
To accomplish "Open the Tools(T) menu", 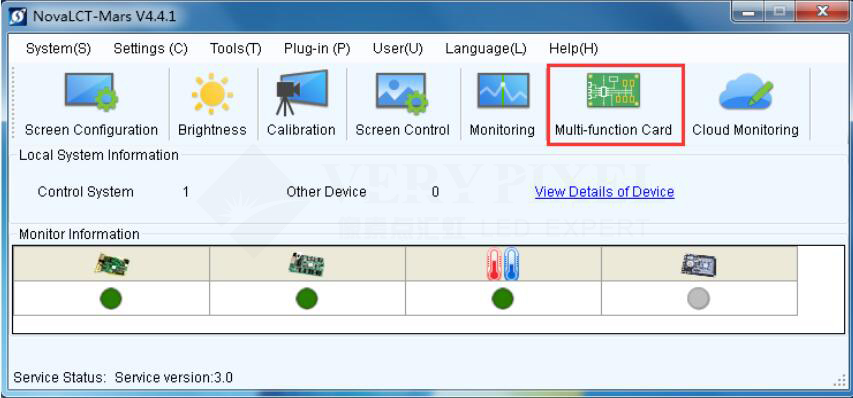I will click(236, 48).
